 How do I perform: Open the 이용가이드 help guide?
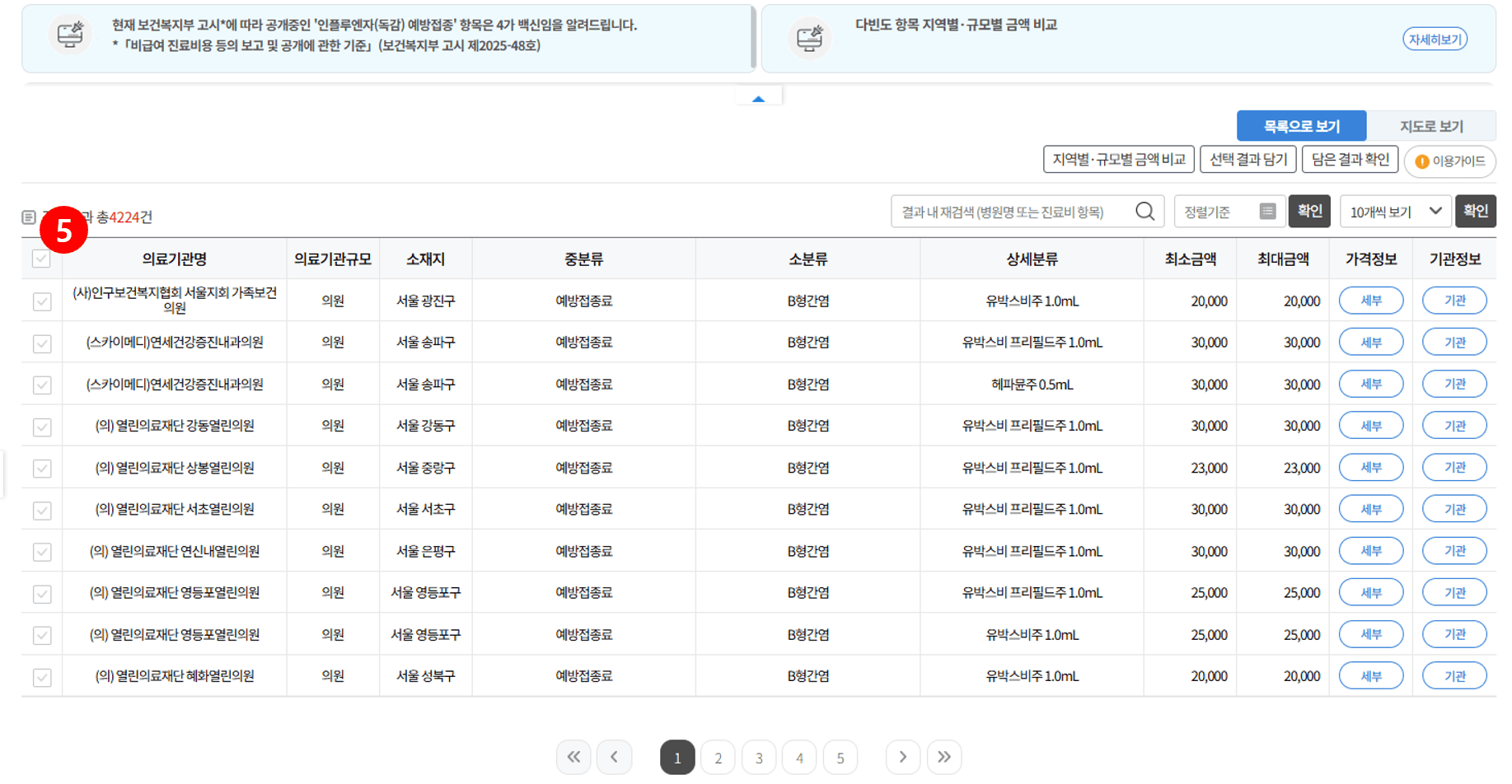(x=1450, y=161)
